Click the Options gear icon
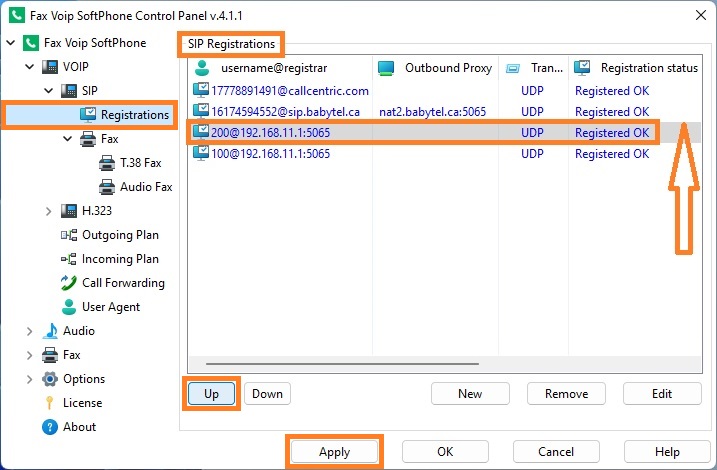This screenshot has width=717, height=470. (x=50, y=379)
